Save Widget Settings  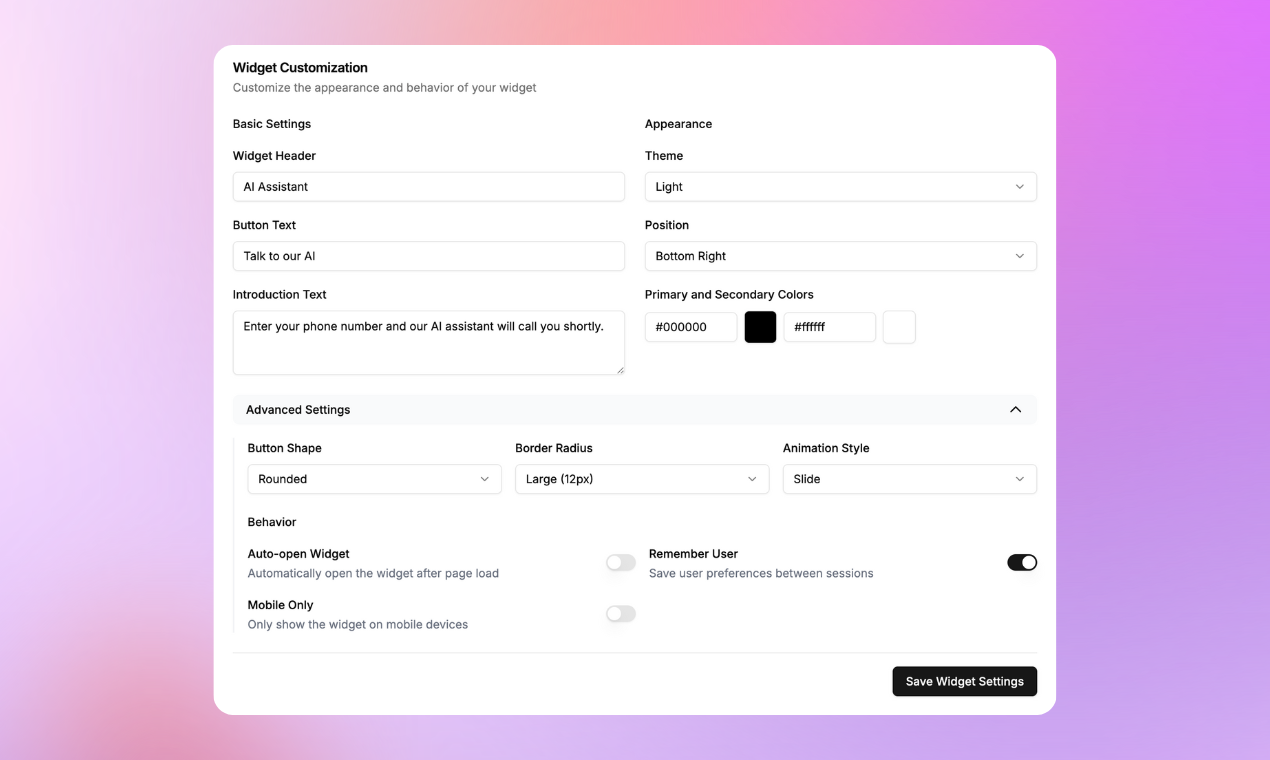coord(964,681)
